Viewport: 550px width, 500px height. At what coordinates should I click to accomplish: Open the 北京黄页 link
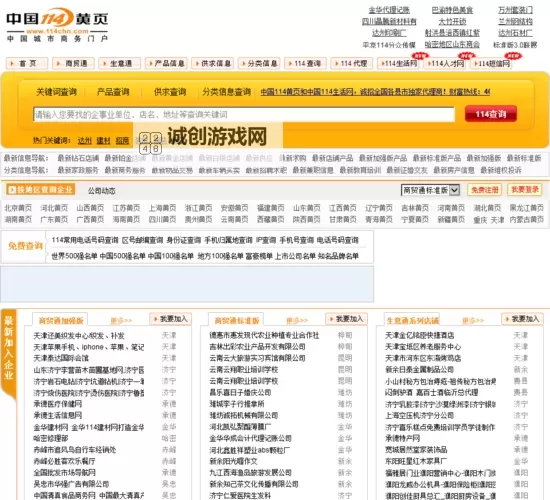click(18, 208)
